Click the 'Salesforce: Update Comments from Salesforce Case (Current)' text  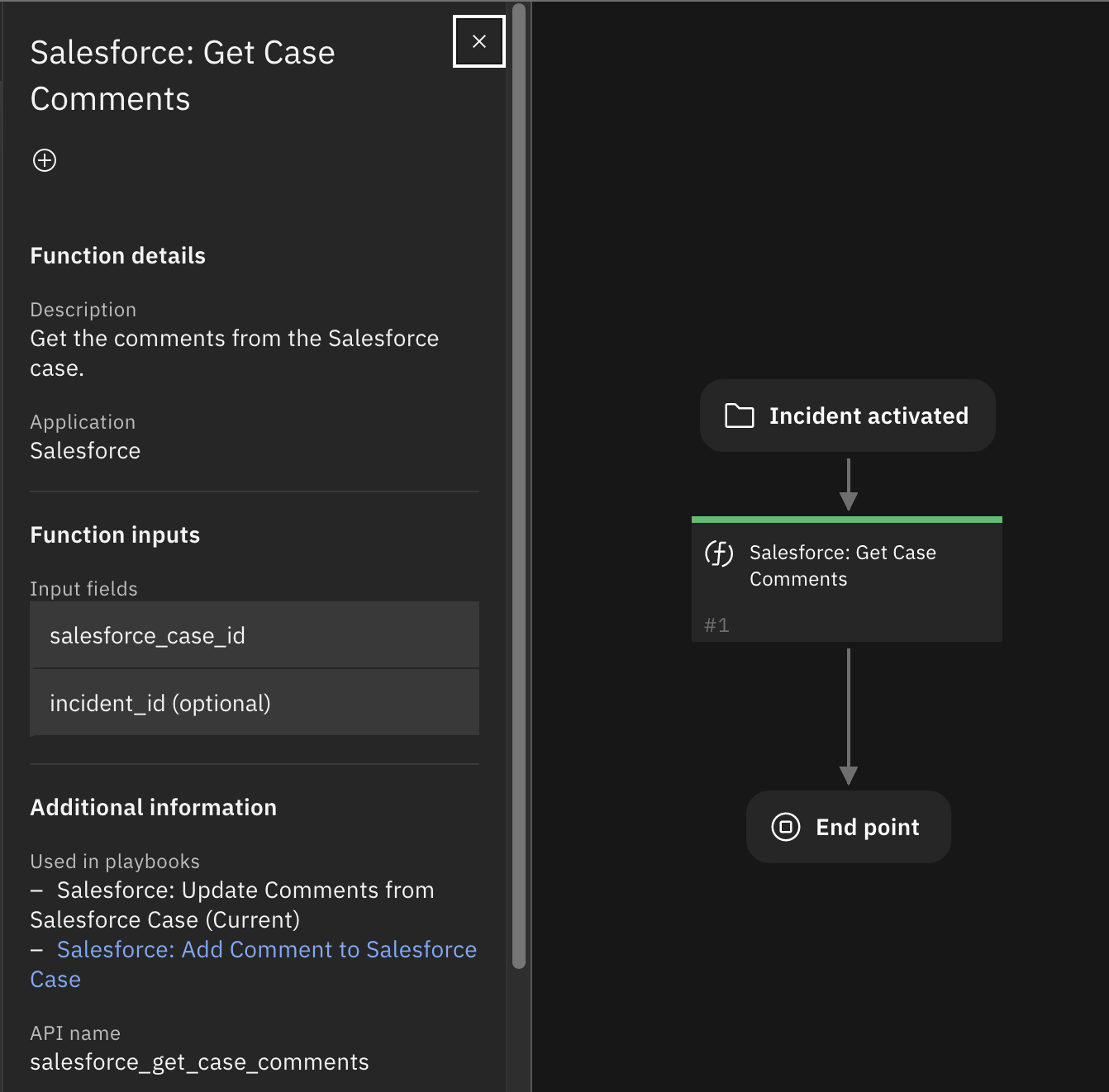click(x=232, y=904)
